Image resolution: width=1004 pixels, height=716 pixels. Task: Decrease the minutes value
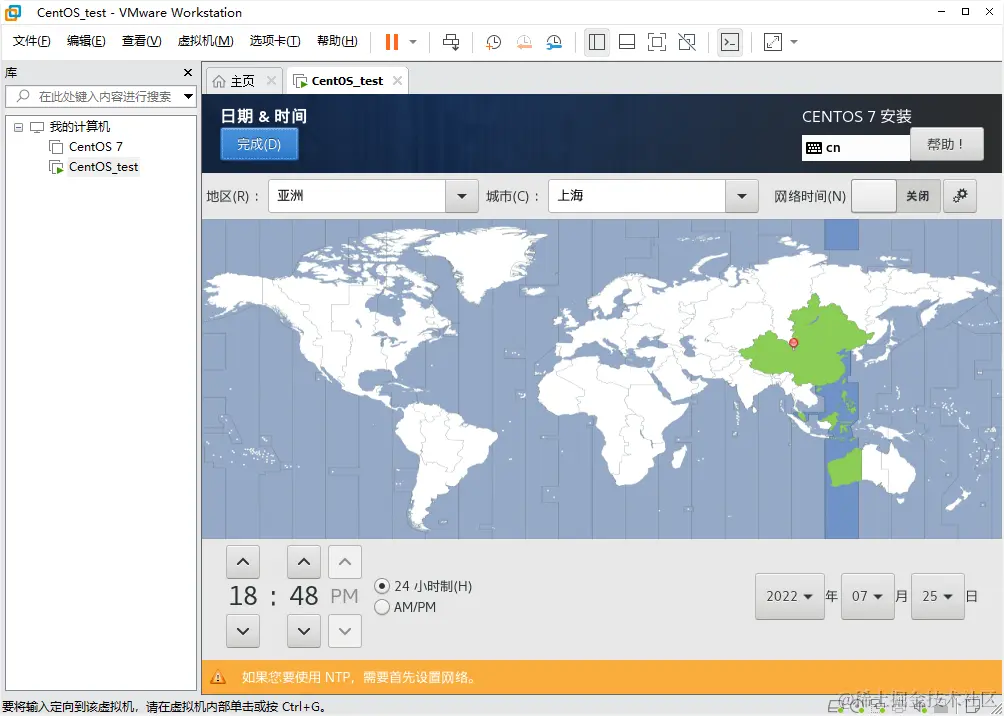(x=304, y=631)
